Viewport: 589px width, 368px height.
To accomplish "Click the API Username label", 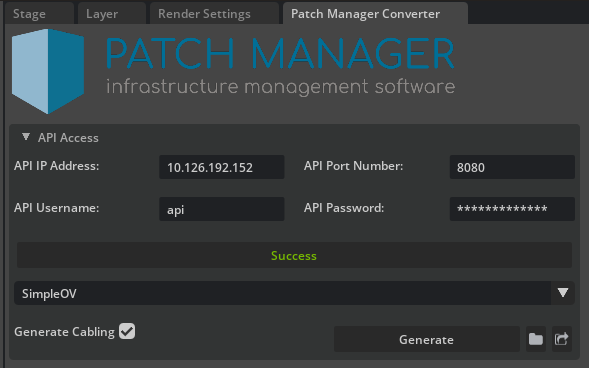I will [x=57, y=208].
